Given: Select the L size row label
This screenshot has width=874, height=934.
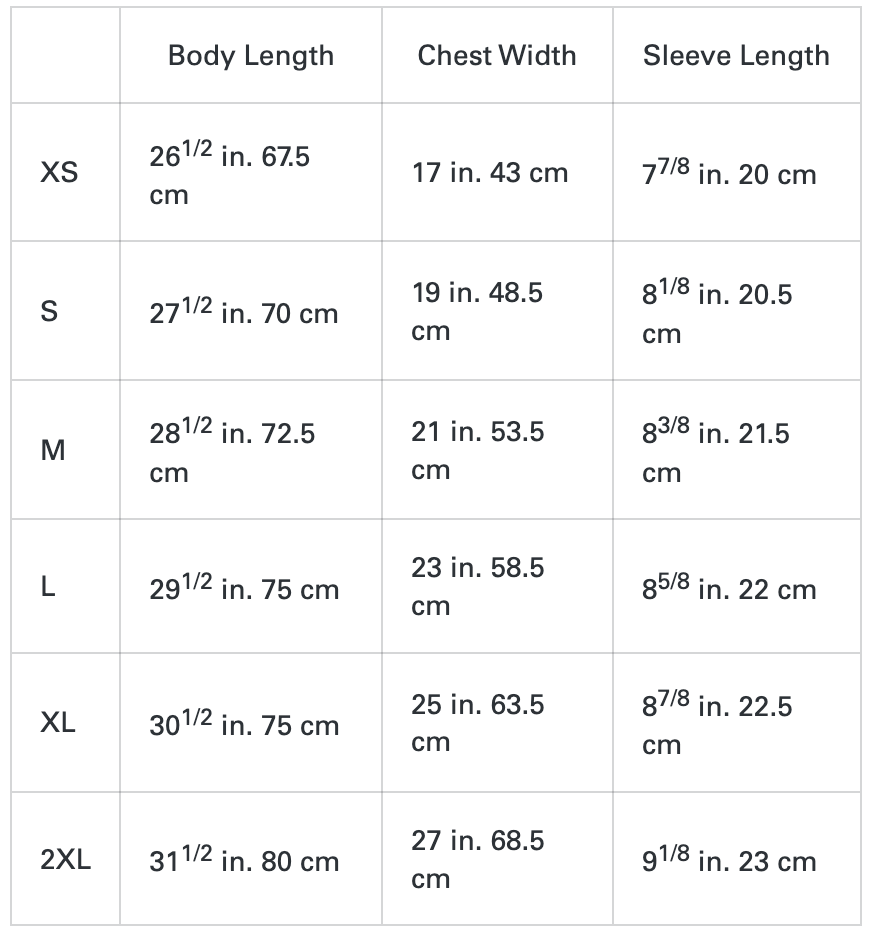Looking at the screenshot, I should tap(48, 587).
